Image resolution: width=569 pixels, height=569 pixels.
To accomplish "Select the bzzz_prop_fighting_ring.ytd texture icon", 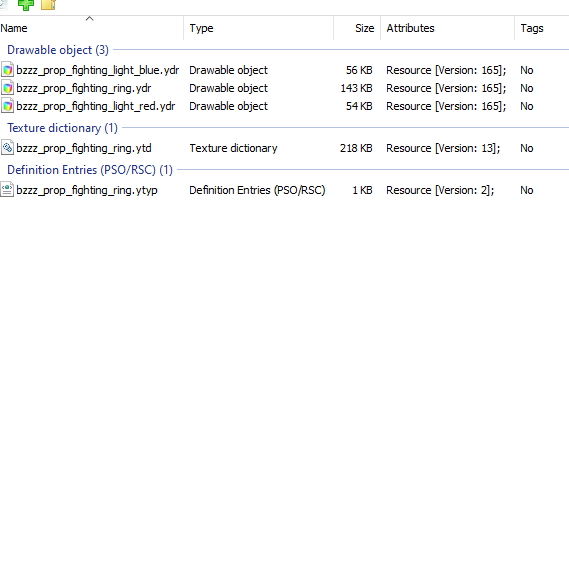I will pos(7,148).
